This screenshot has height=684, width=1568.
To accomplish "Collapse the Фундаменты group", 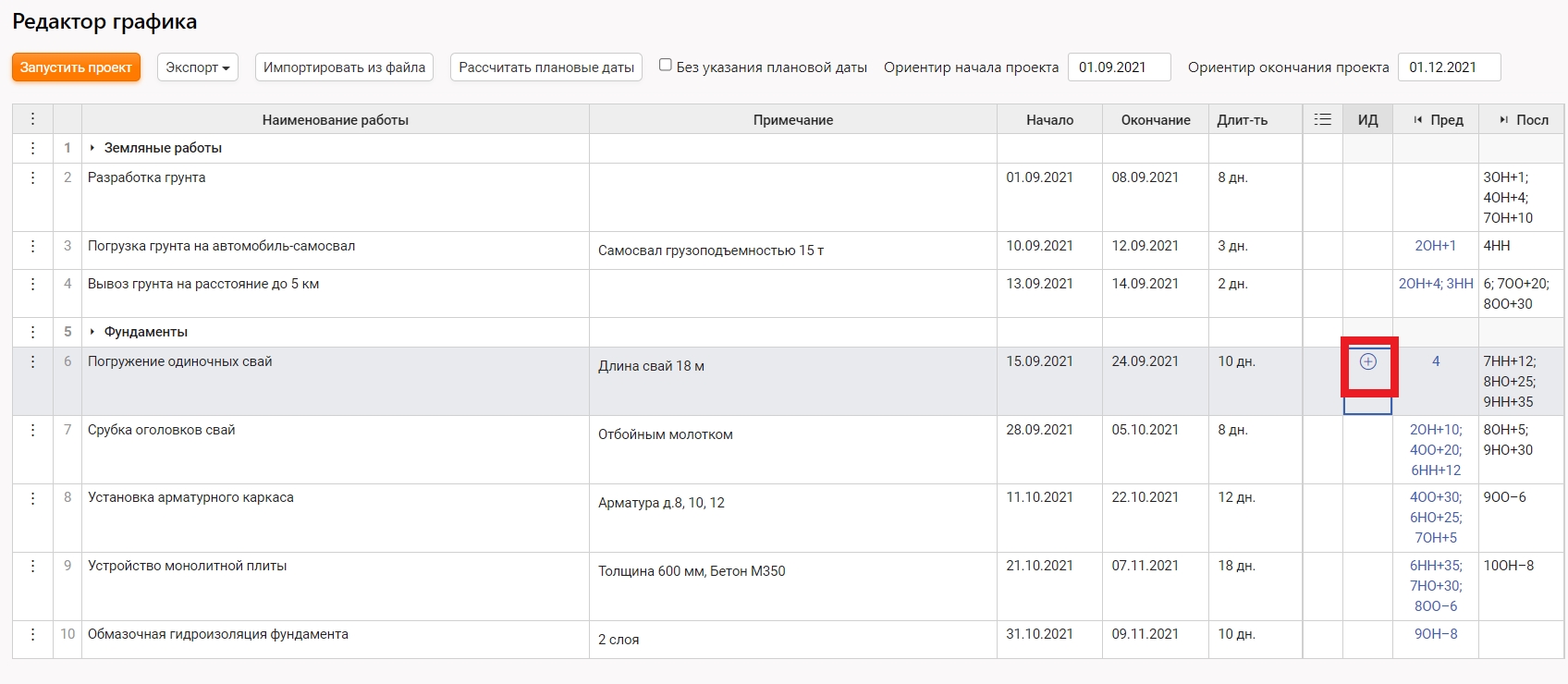I will tap(92, 332).
